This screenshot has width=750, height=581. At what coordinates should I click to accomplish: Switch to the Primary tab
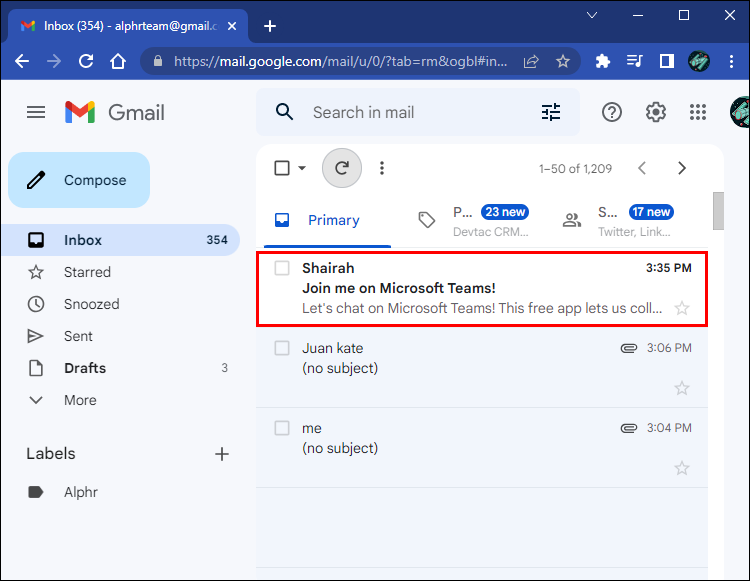pyautogui.click(x=327, y=220)
